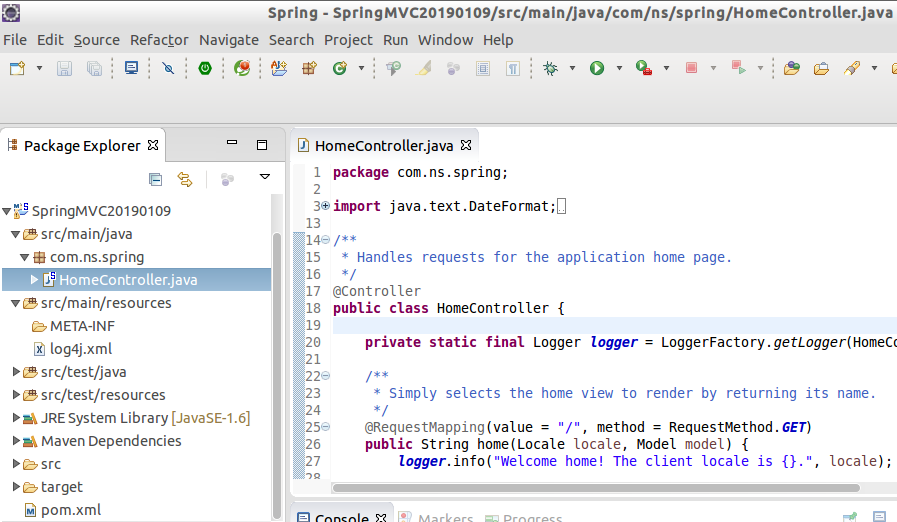Viewport: 897px width, 522px height.
Task: Toggle Mark Occurrences highlighter icon
Action: [424, 69]
